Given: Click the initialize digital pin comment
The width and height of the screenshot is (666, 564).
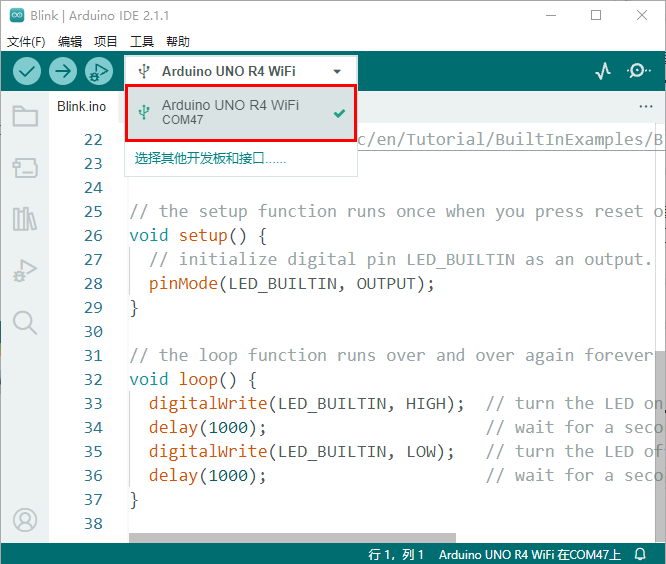Looking at the screenshot, I should coord(400,259).
